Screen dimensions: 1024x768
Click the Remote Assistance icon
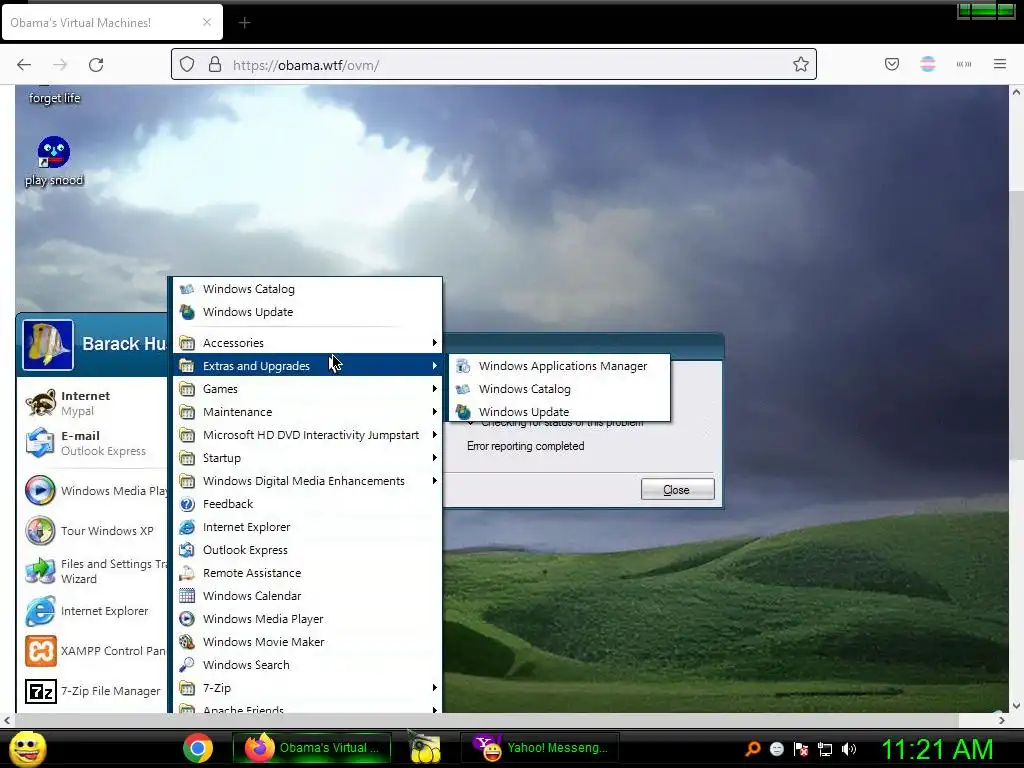coord(187,573)
